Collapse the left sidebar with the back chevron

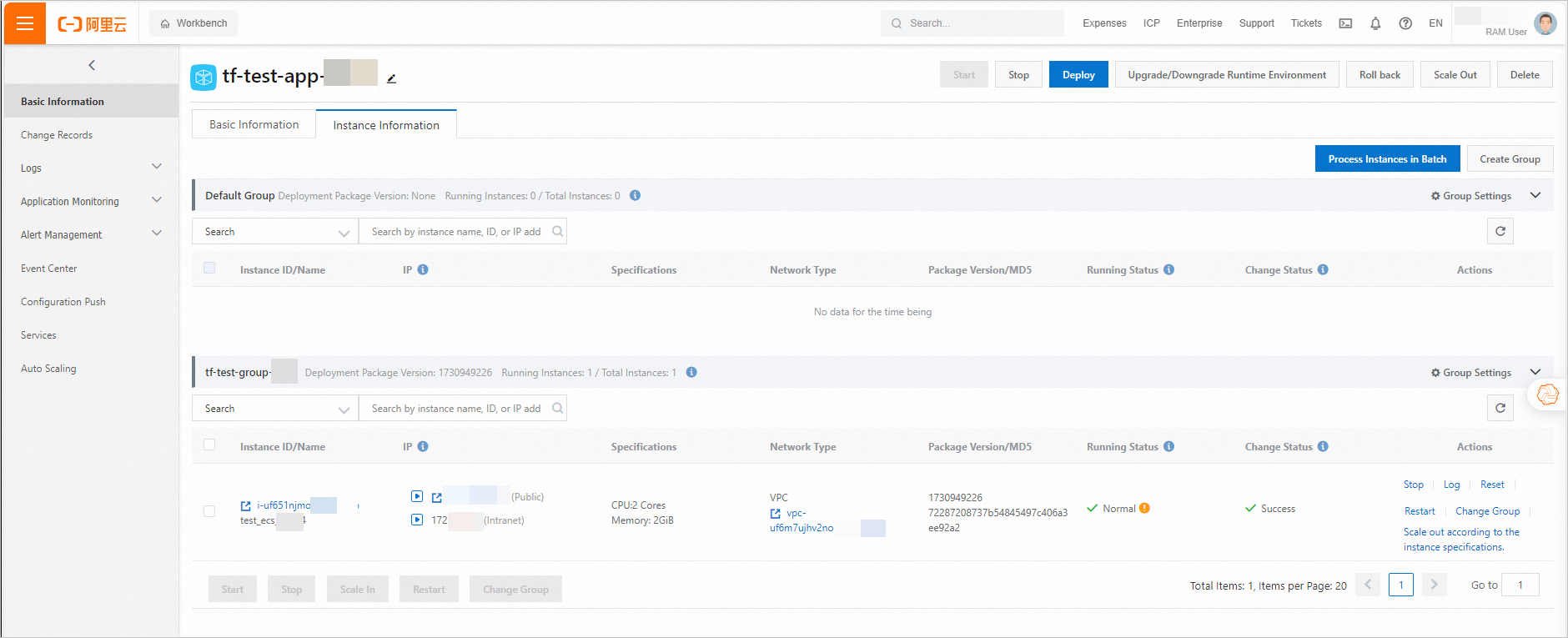point(92,65)
